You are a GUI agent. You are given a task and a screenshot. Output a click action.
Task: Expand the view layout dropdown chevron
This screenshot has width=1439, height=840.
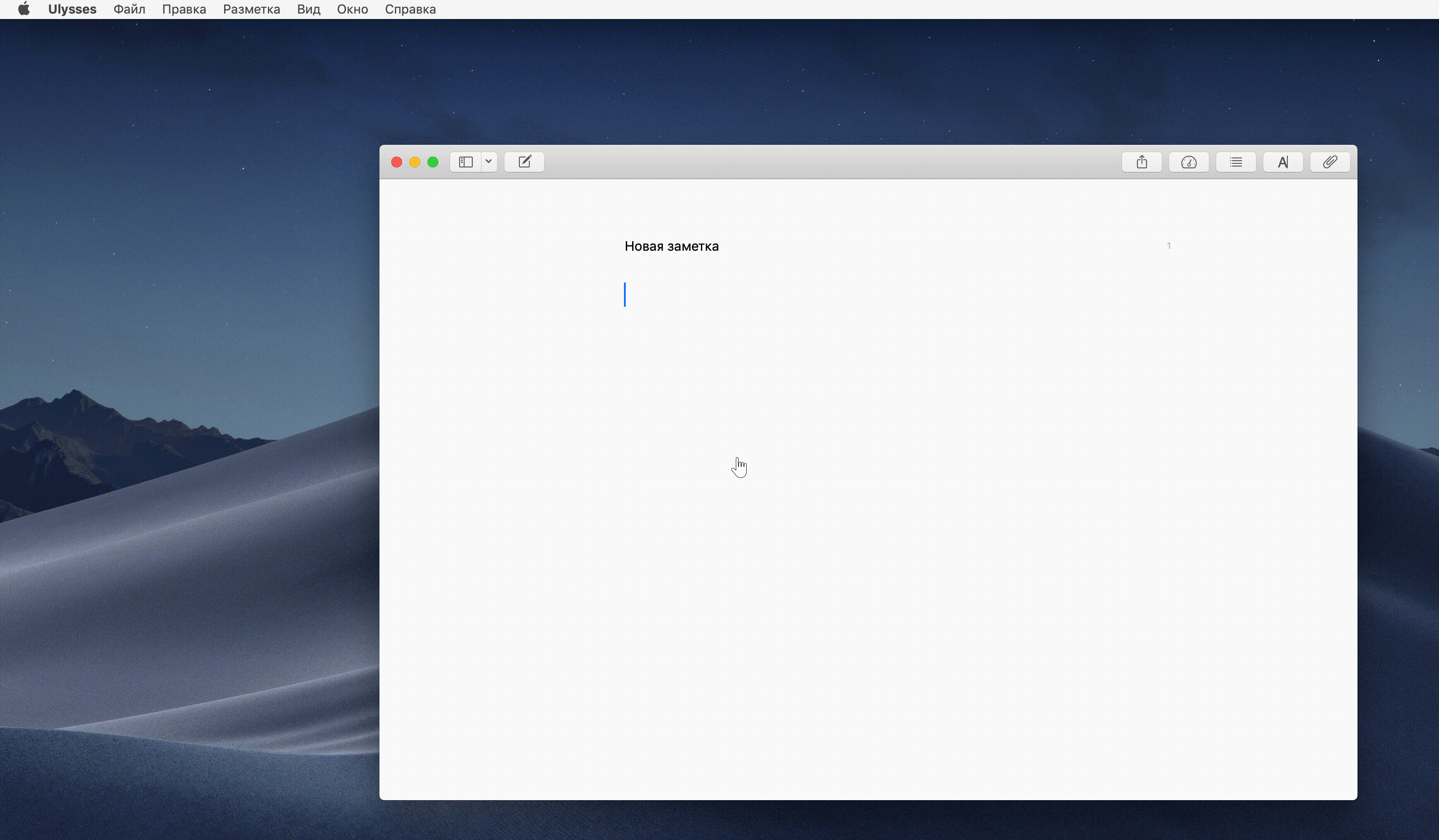pos(489,162)
